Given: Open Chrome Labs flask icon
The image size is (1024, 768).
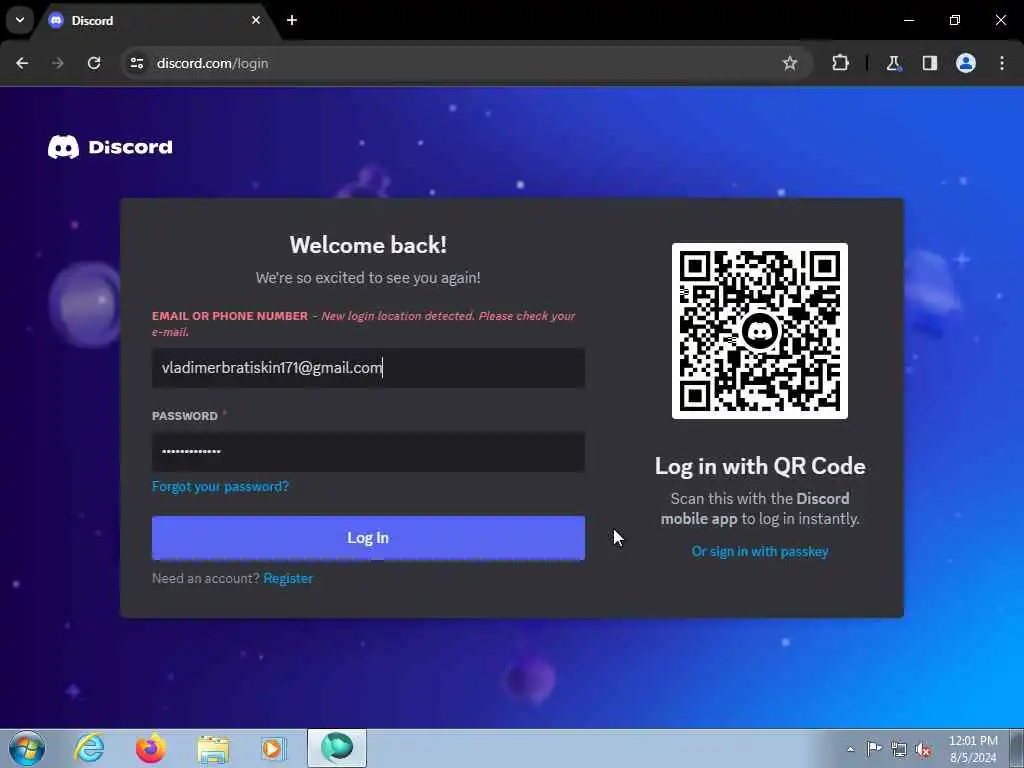Looking at the screenshot, I should click(x=893, y=63).
